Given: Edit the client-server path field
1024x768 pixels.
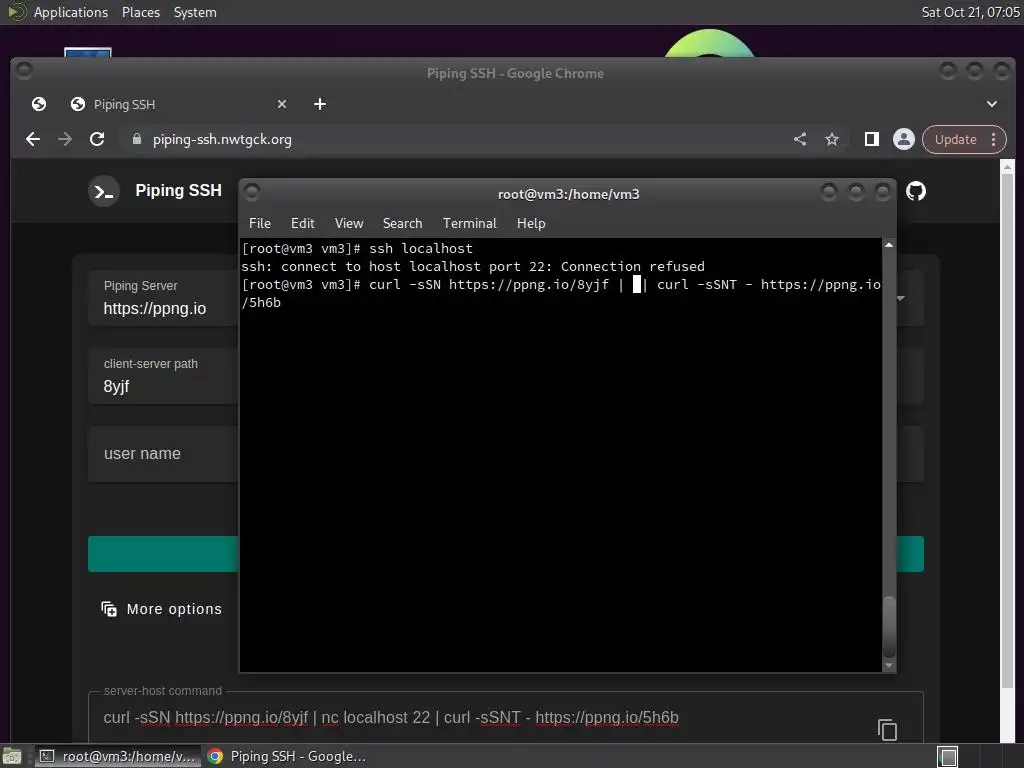Looking at the screenshot, I should (x=163, y=376).
